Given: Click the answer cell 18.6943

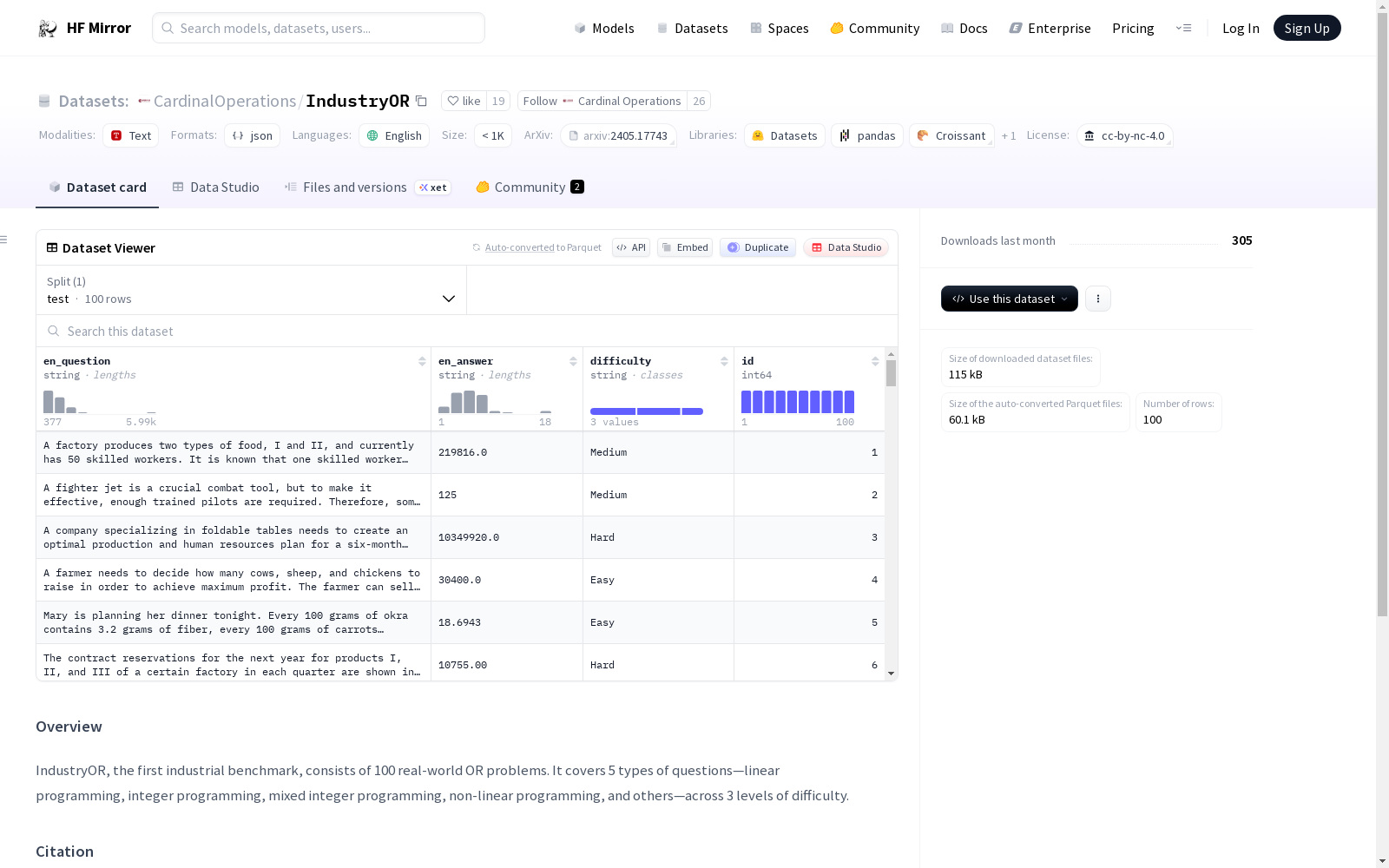Looking at the screenshot, I should click(x=507, y=622).
